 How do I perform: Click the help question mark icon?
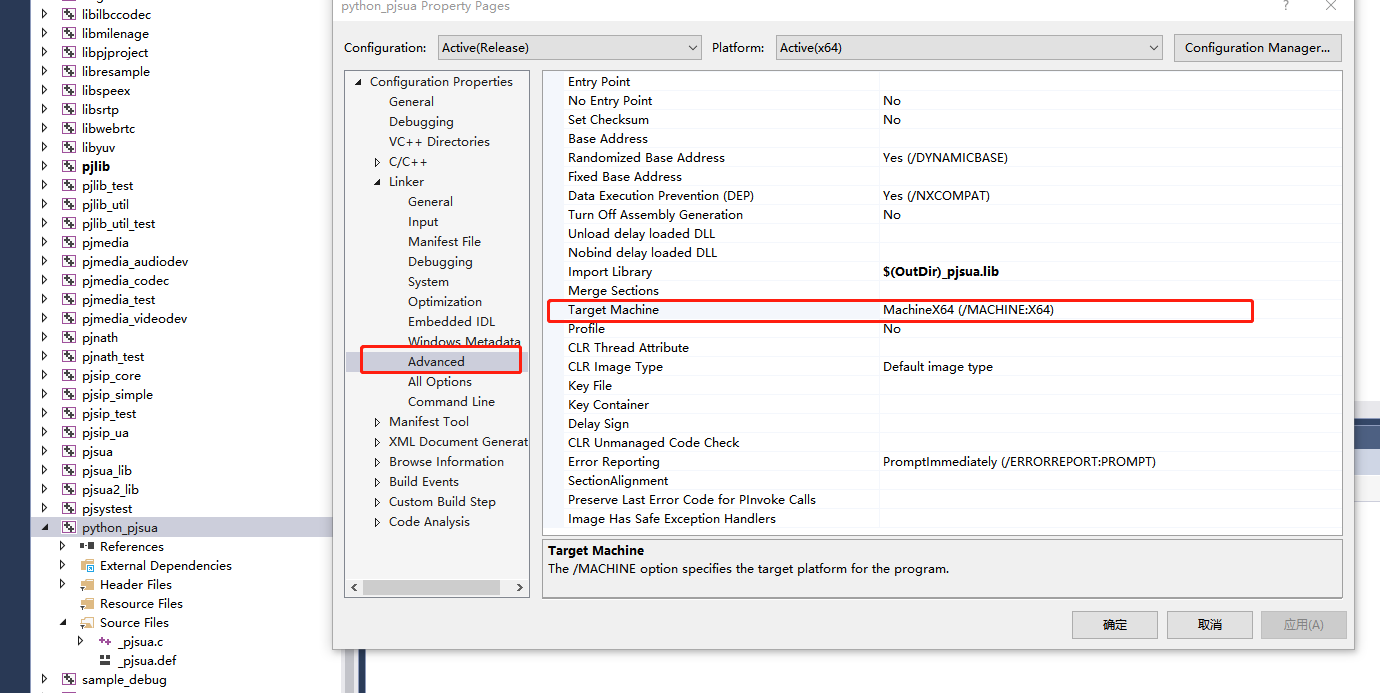(1286, 6)
